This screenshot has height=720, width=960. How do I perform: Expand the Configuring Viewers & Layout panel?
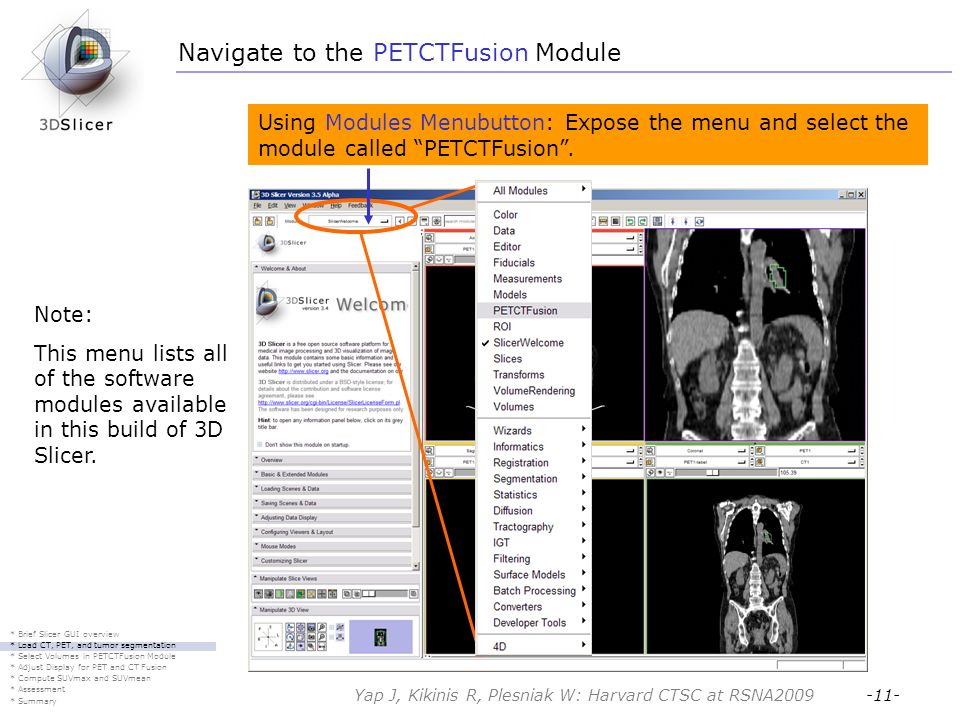[332, 532]
